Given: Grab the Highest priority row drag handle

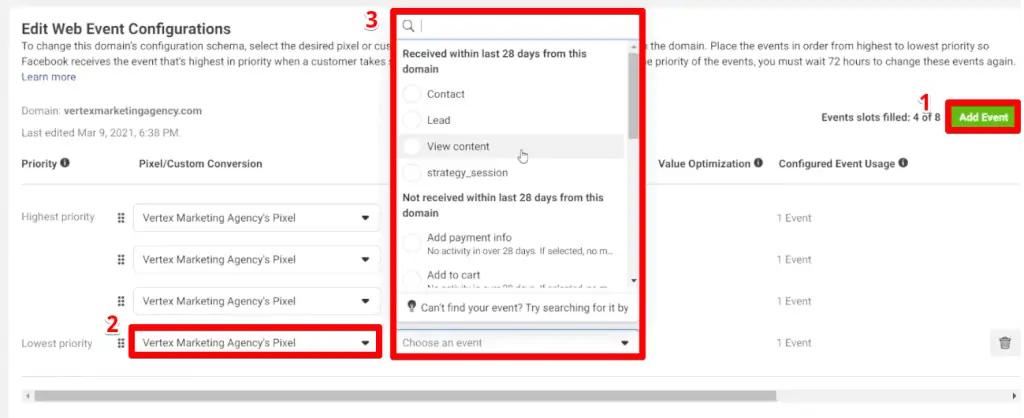Looking at the screenshot, I should point(121,218).
